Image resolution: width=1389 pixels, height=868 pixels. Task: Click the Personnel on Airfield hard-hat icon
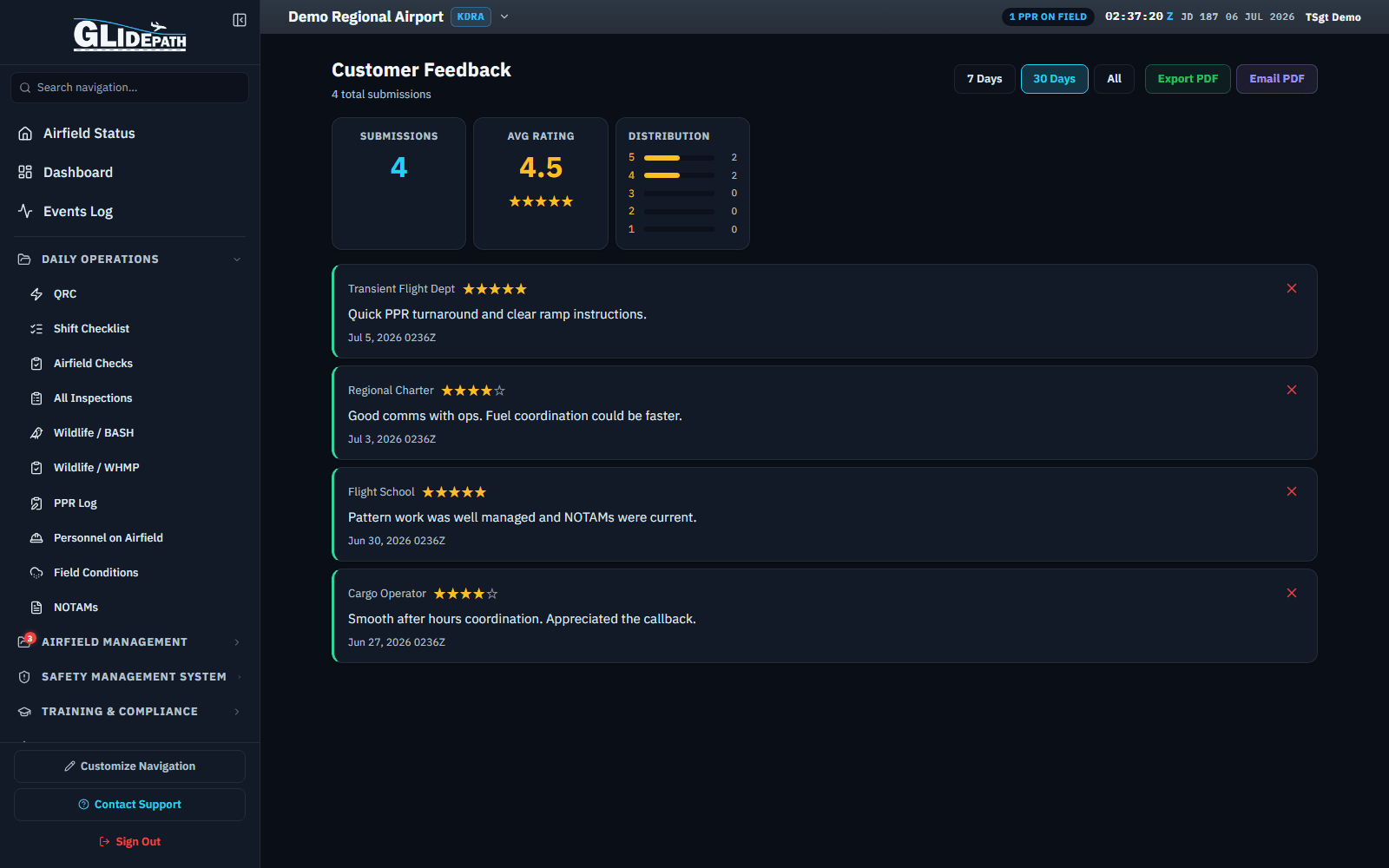click(x=36, y=538)
